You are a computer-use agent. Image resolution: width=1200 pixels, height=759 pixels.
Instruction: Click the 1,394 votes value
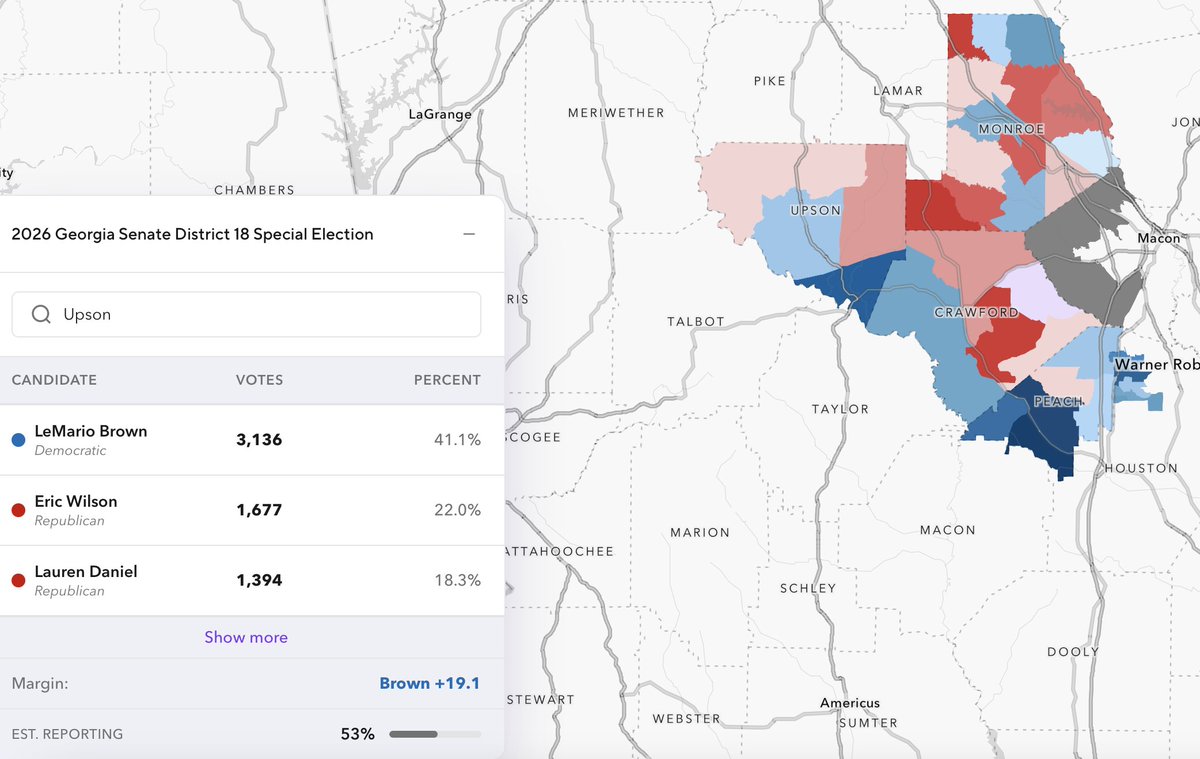259,580
